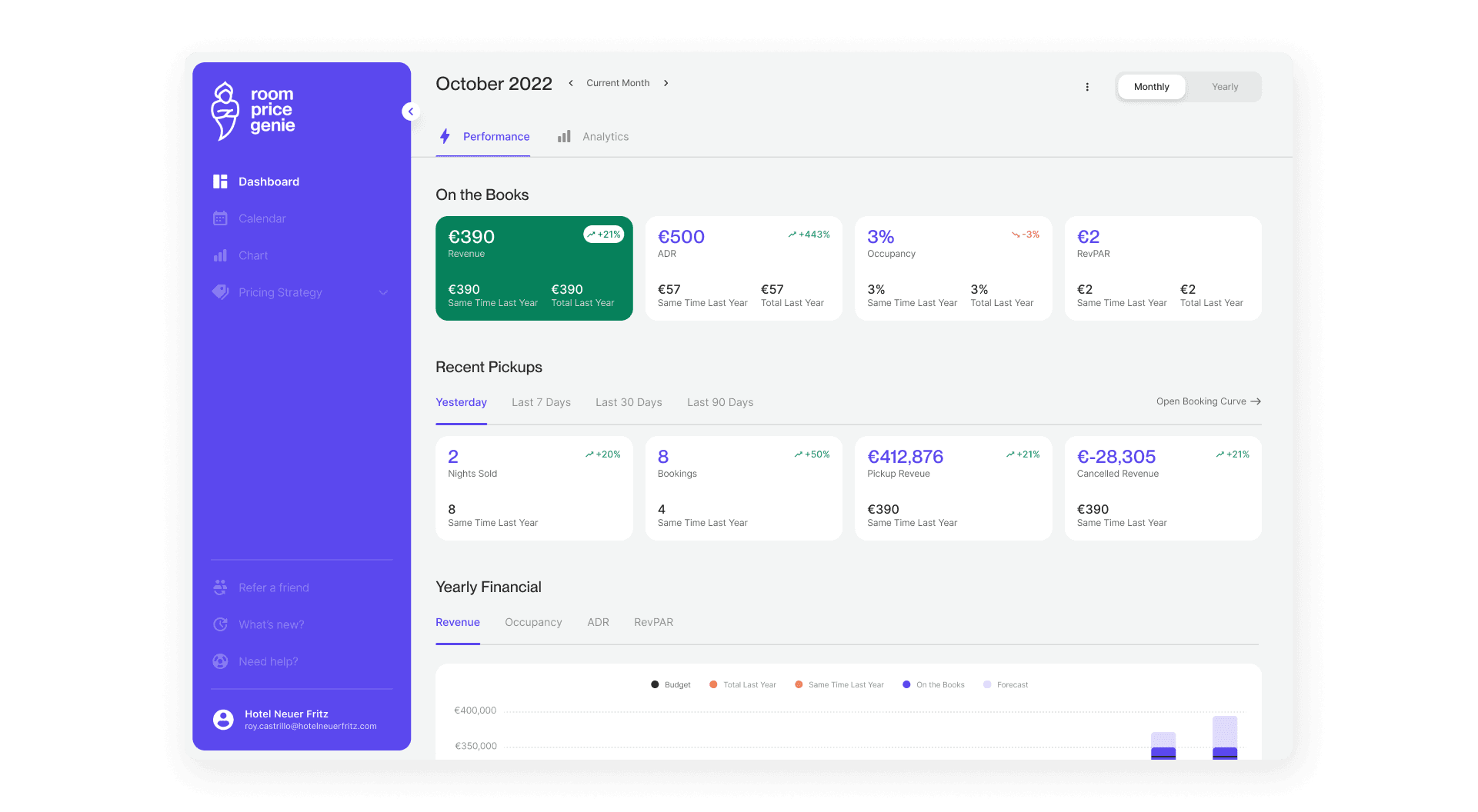Open the three-dot more options menu
Image resolution: width=1478 pixels, height=812 pixels.
(x=1087, y=87)
